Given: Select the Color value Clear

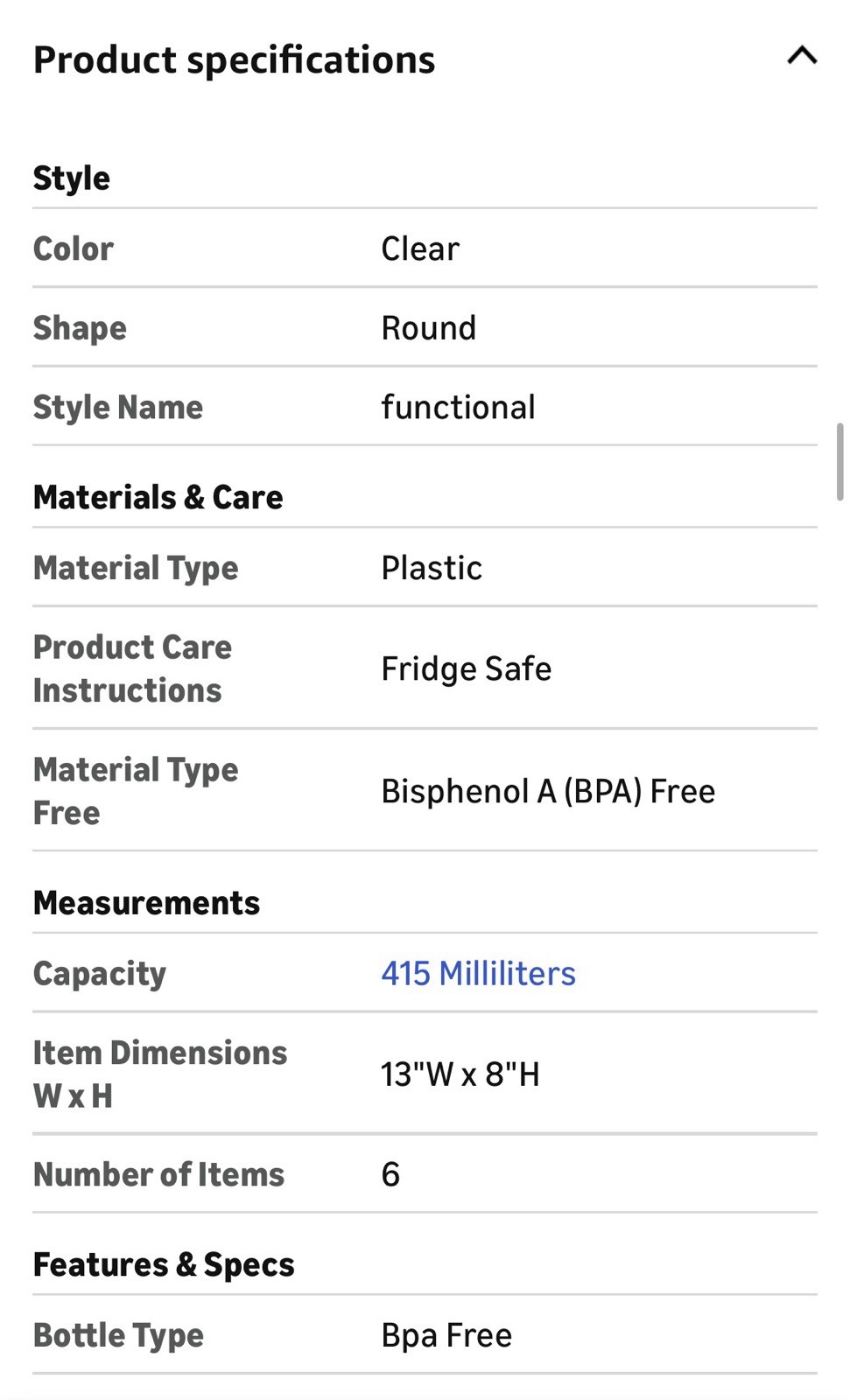Looking at the screenshot, I should coord(420,249).
